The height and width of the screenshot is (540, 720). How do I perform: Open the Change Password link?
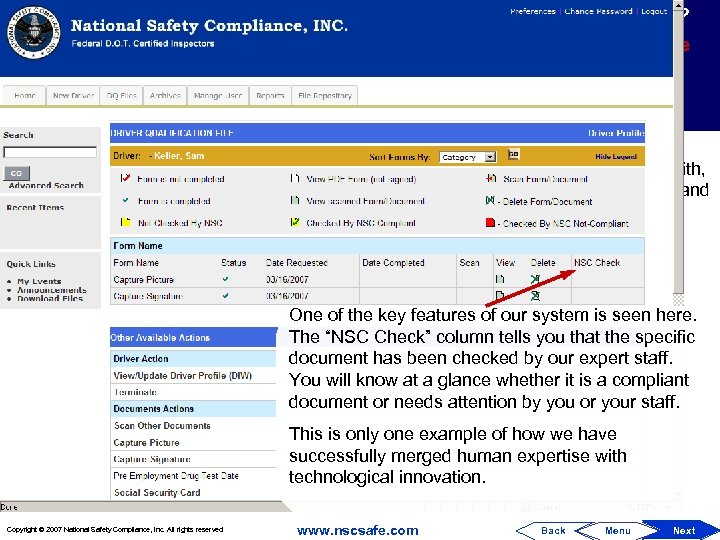(598, 11)
